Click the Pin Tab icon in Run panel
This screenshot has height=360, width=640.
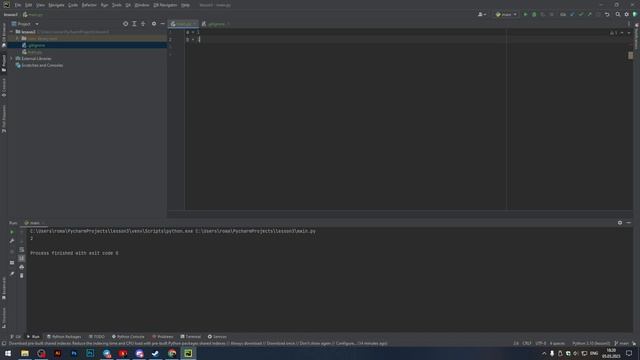point(12,273)
